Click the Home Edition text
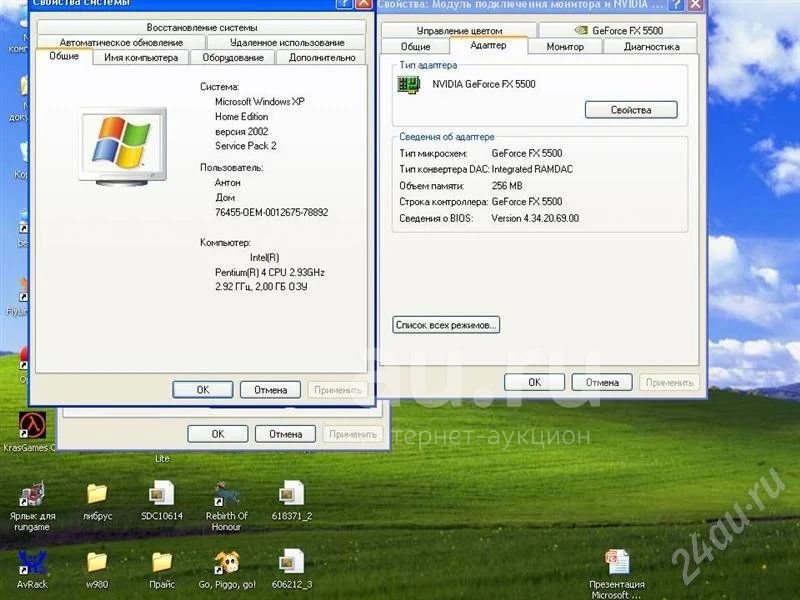Screen dimensions: 800x600 point(241,116)
